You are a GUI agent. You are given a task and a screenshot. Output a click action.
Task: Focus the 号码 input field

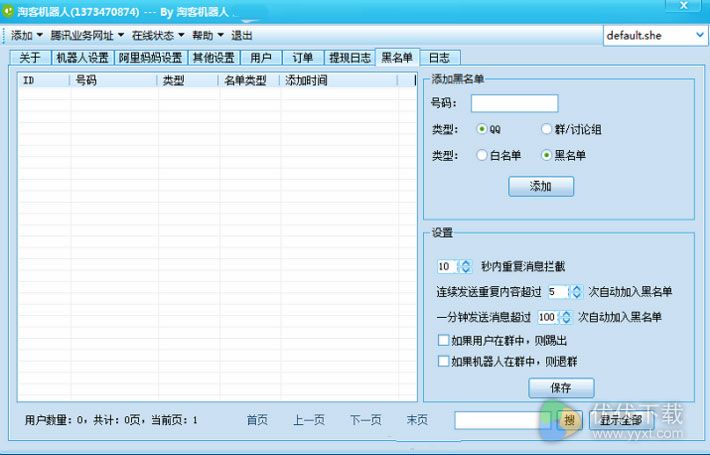pyautogui.click(x=514, y=103)
